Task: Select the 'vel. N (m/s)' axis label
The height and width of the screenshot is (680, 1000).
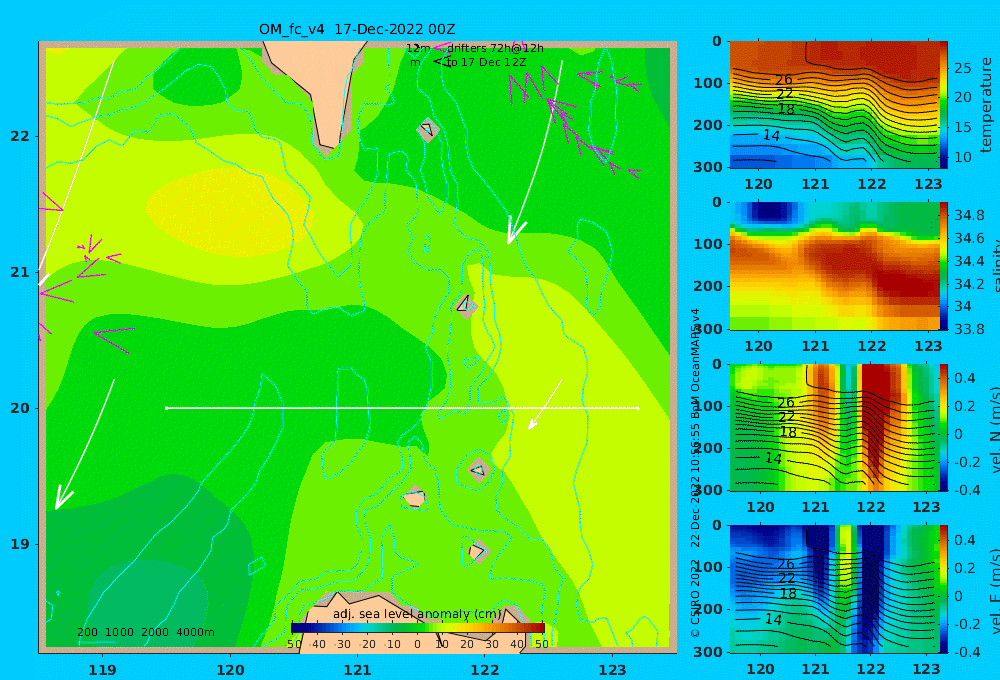Action: point(995,429)
